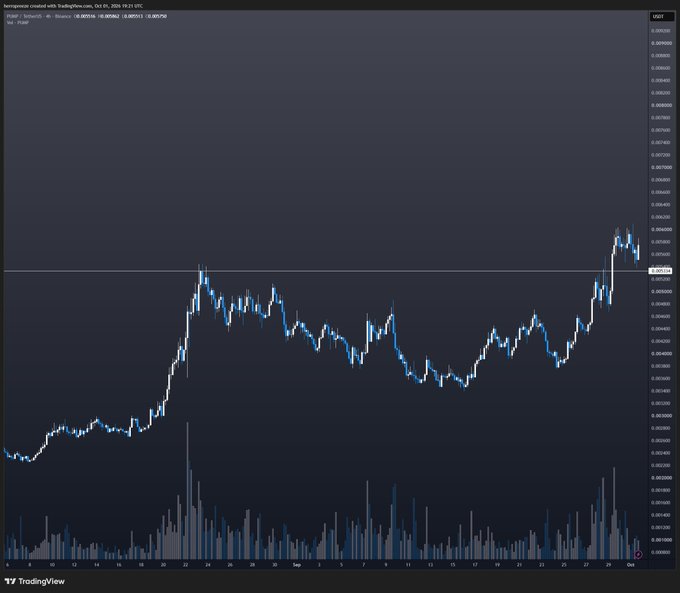Click the tallest volume bar near date 22
Viewport: 680px width, 593px height.
pyautogui.click(x=187, y=490)
